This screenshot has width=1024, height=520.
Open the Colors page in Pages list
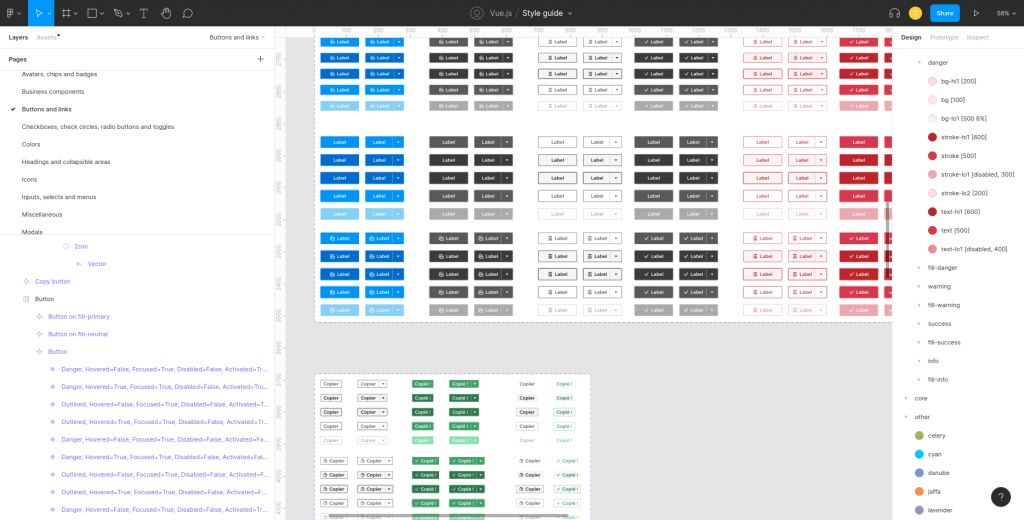click(31, 144)
